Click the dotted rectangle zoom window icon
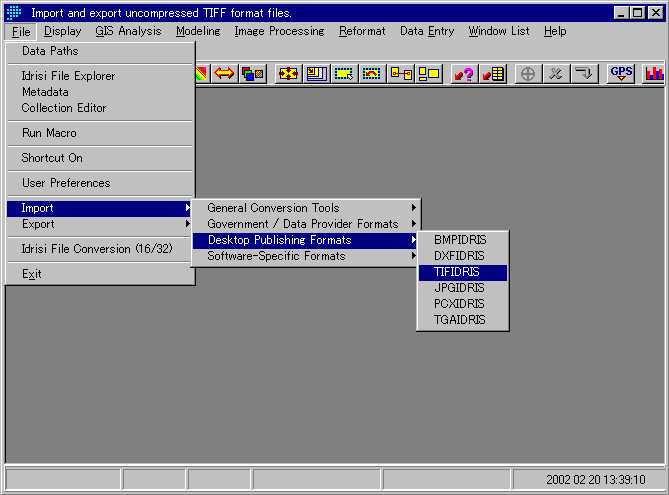 (344, 74)
